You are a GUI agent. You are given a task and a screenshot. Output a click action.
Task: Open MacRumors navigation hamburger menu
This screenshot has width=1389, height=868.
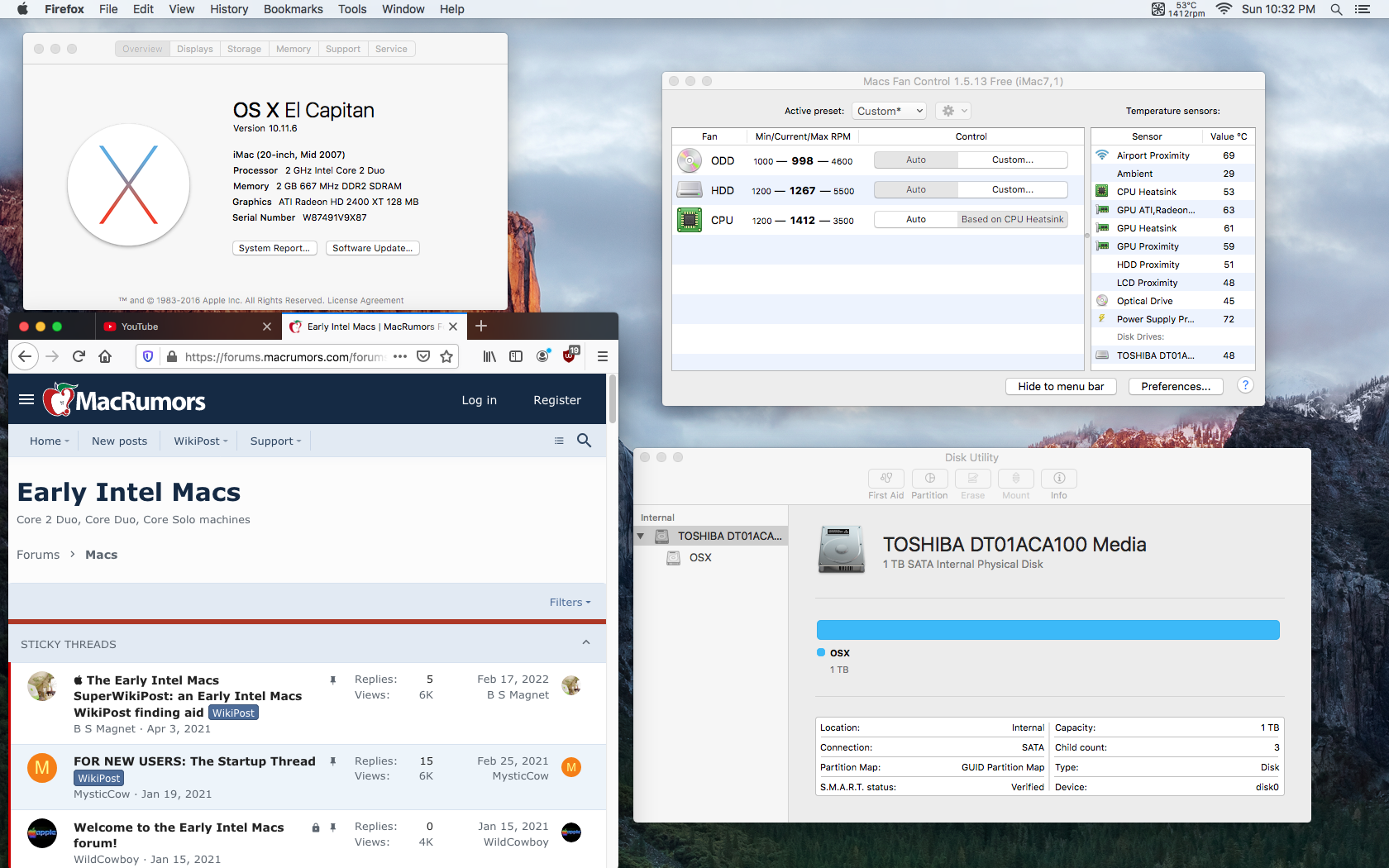26,400
